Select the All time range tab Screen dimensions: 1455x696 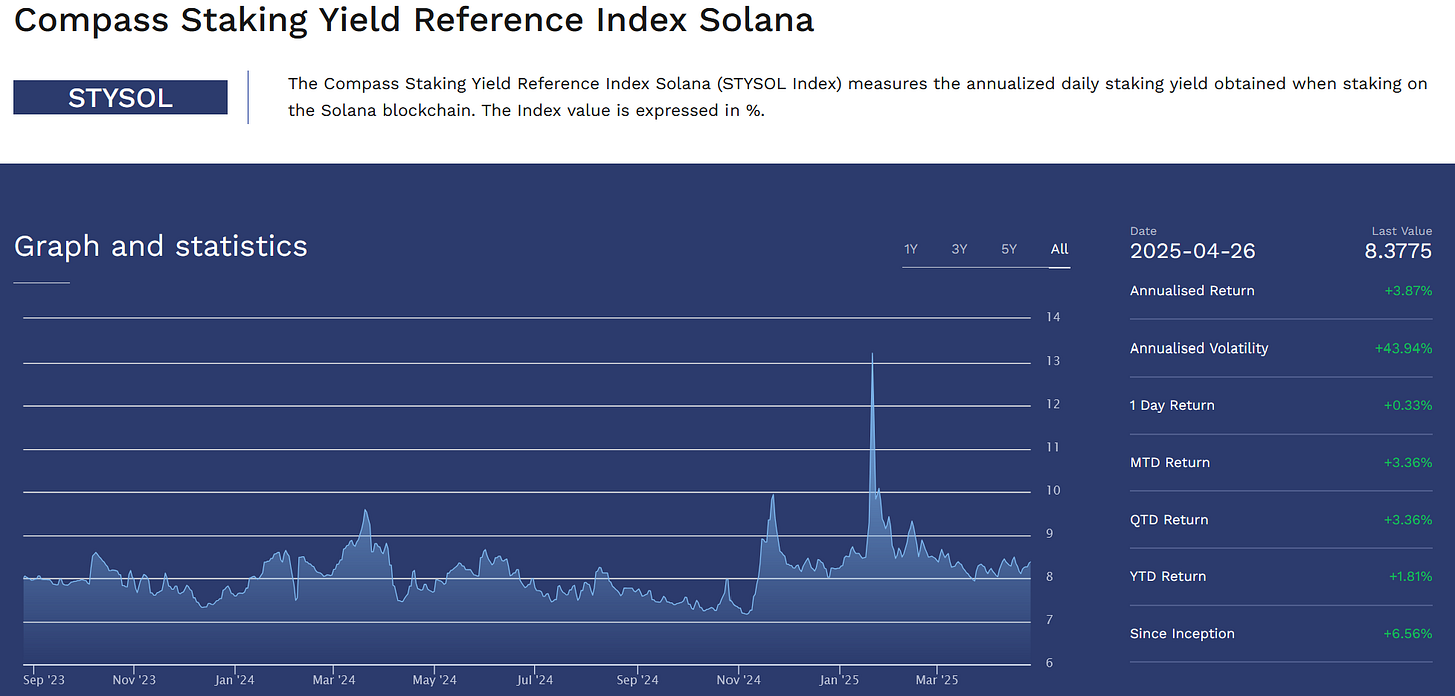point(1060,249)
